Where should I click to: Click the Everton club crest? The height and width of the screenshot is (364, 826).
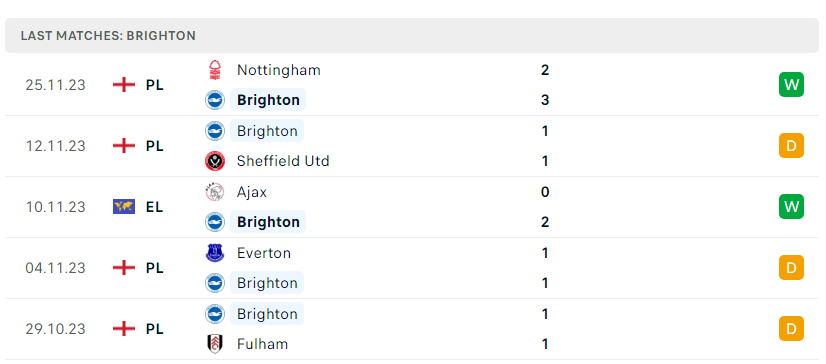[214, 253]
